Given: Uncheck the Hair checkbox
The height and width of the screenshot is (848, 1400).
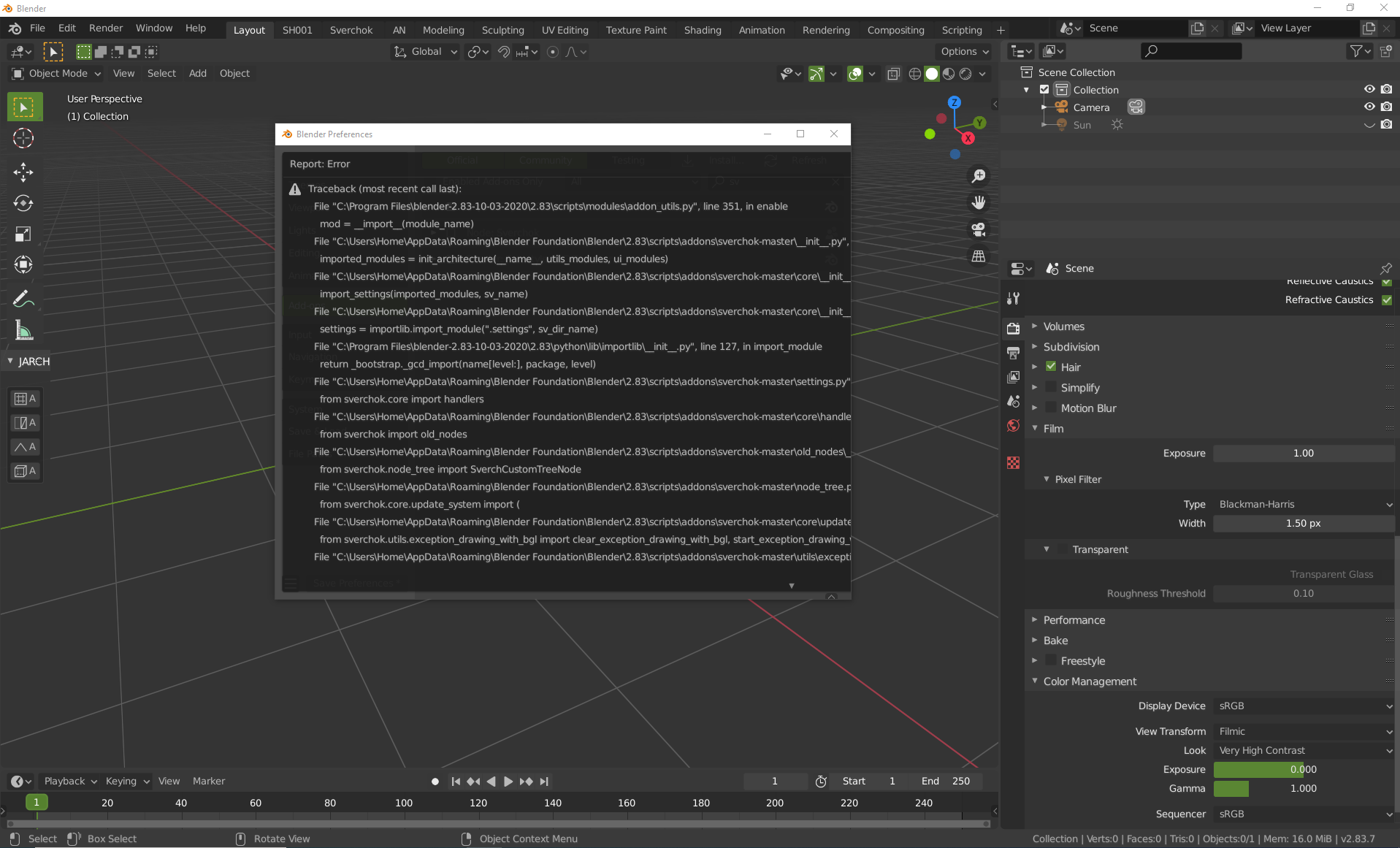Looking at the screenshot, I should [1051, 367].
